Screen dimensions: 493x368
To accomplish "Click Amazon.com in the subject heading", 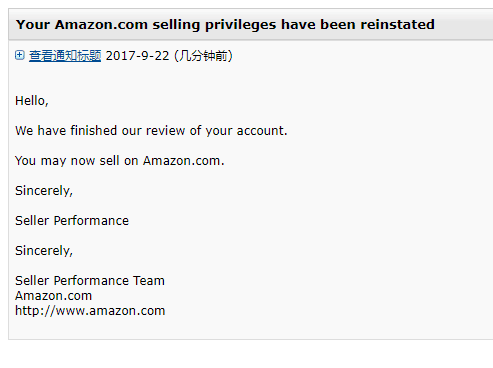I will coord(101,25).
